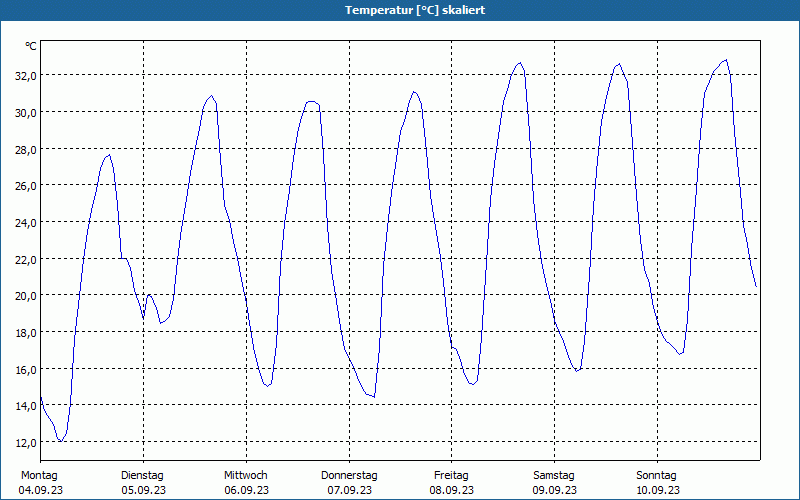800x500 pixels.
Task: Click the Samstag day label
Action: pos(554,475)
